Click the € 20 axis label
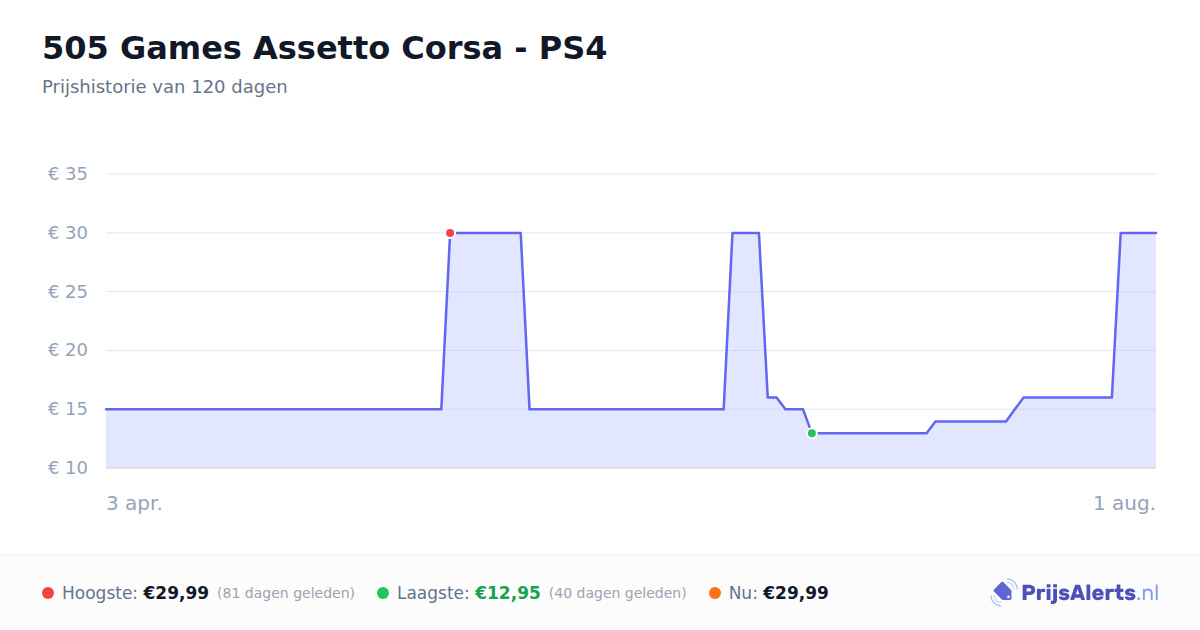This screenshot has height=630, width=1200. tap(68, 350)
